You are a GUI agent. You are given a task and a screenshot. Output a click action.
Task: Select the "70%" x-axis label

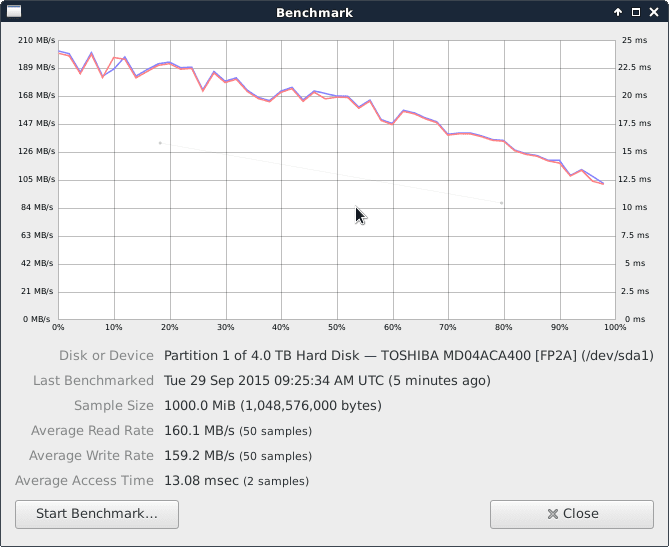pos(448,327)
